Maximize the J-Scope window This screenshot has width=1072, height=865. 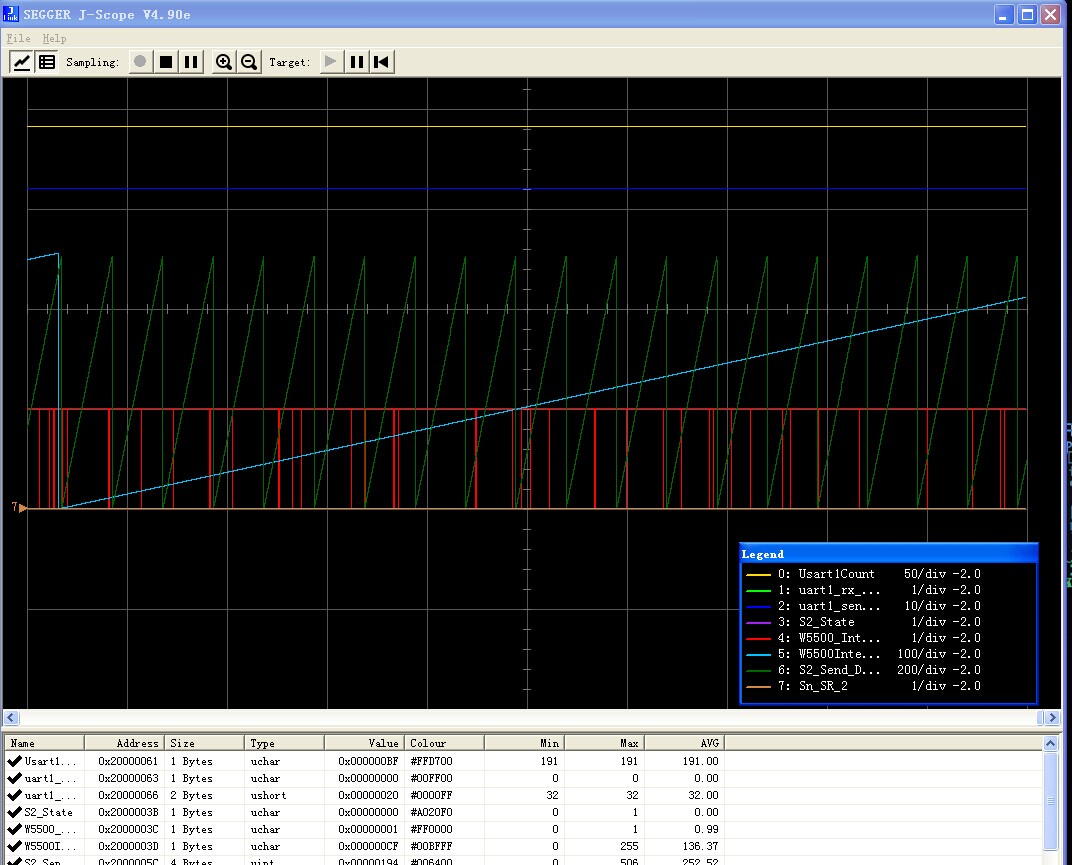coord(1027,14)
